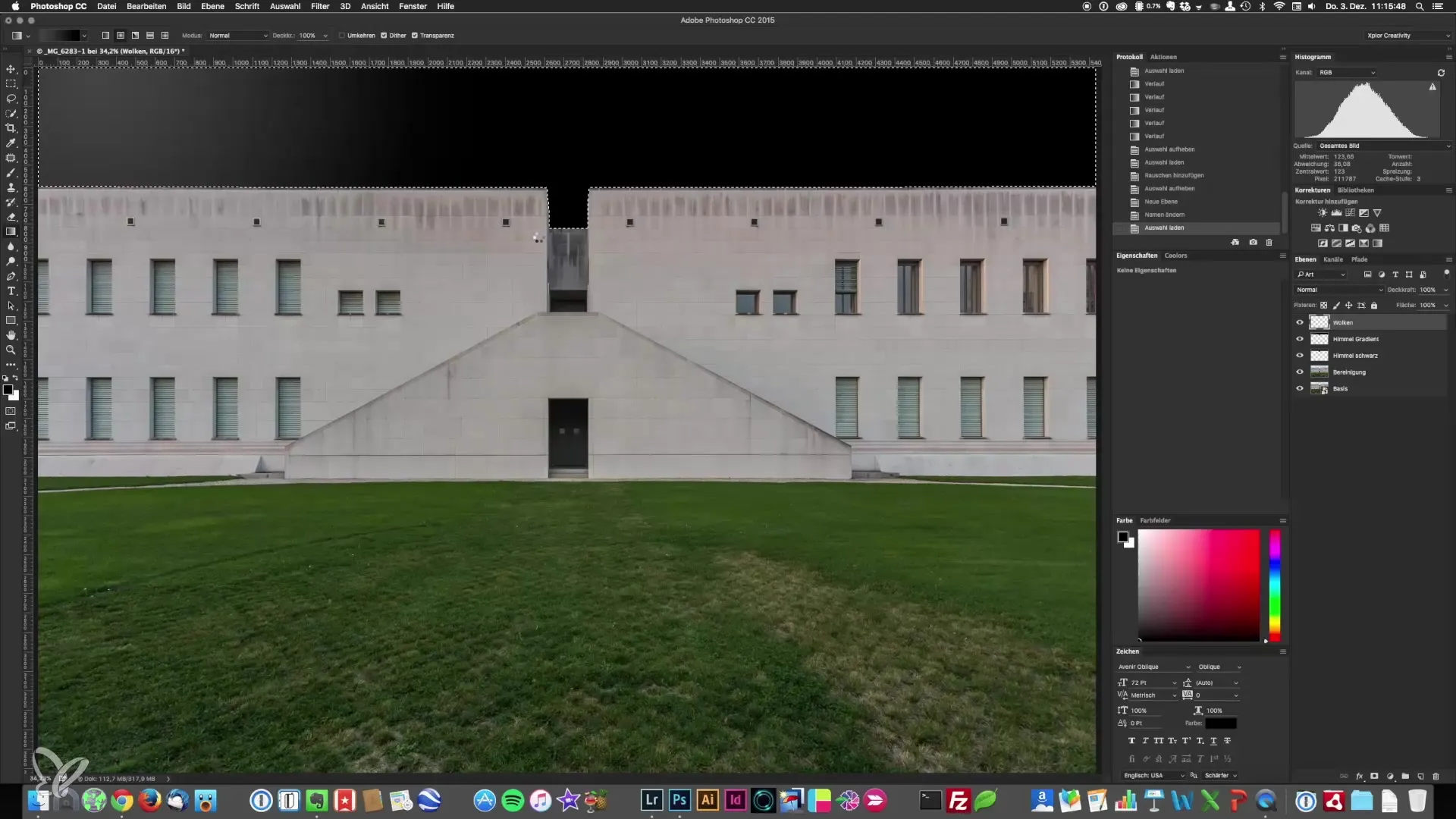Image resolution: width=1456 pixels, height=819 pixels.
Task: Hide the Himmel schwarz layer
Action: click(1300, 356)
